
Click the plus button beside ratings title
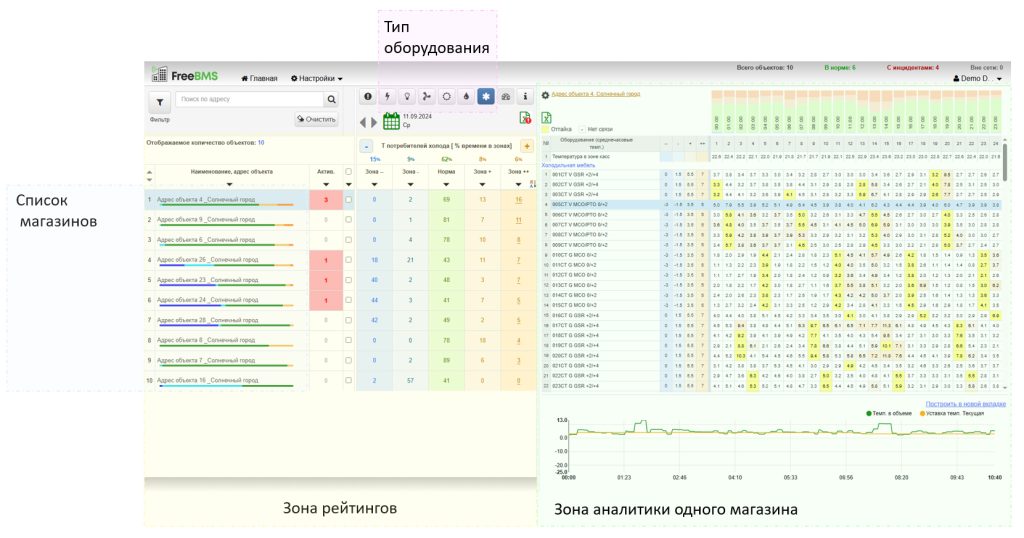(526, 146)
